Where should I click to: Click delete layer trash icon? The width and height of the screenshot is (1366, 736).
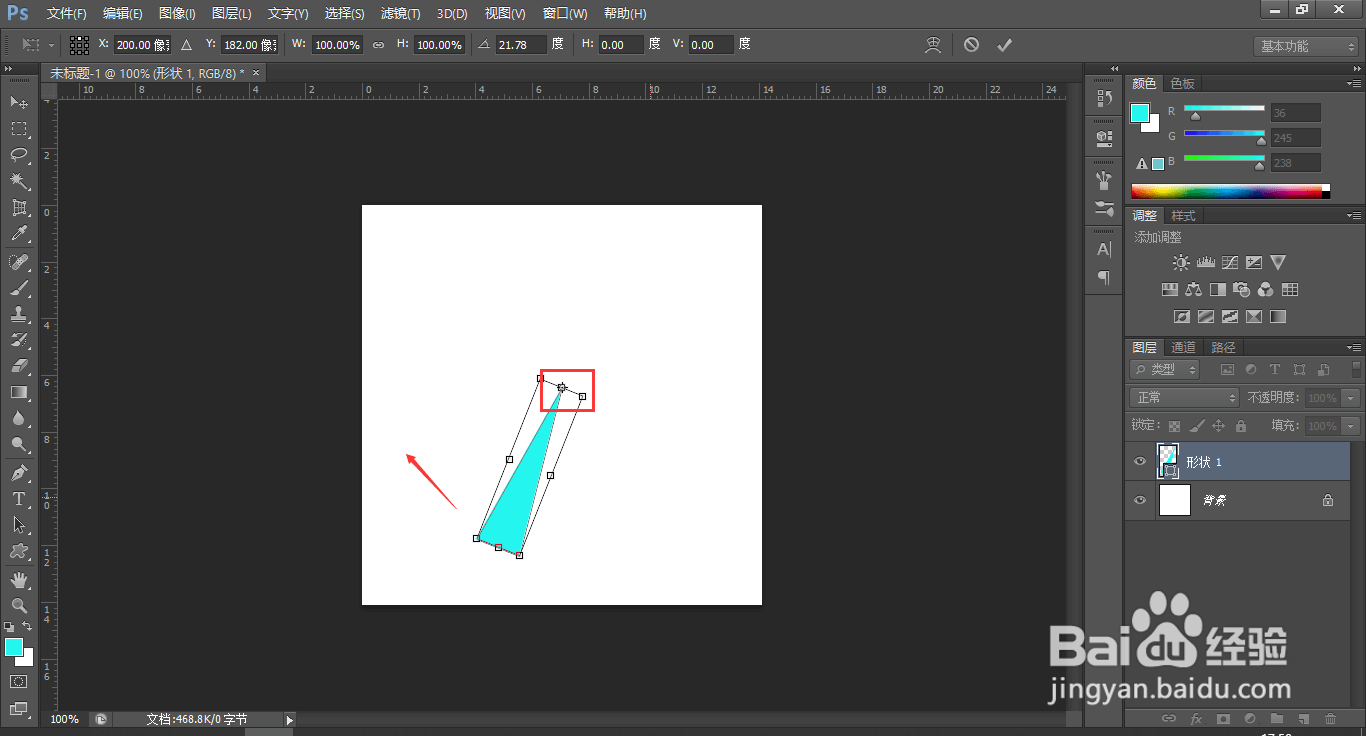pyautogui.click(x=1330, y=718)
